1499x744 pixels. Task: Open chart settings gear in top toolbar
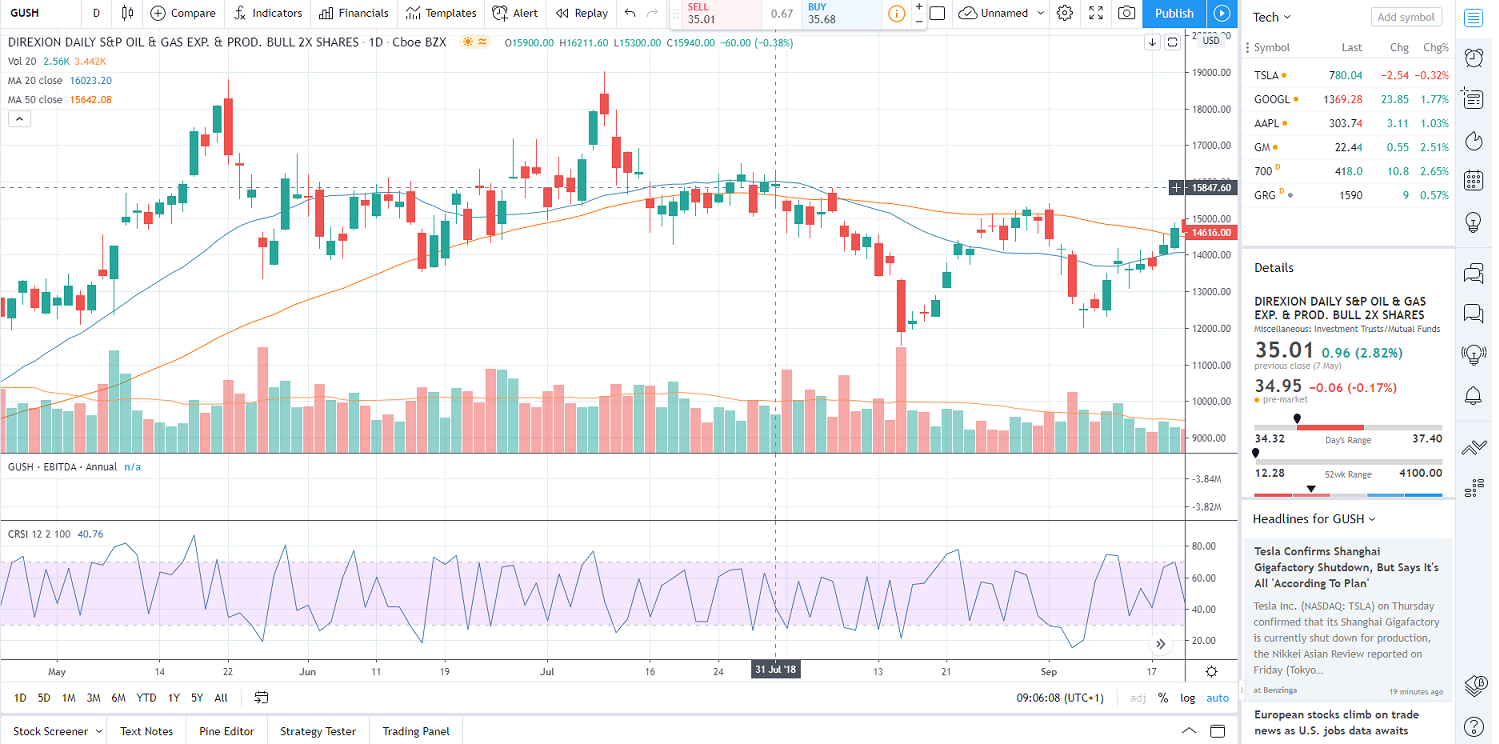(x=1065, y=13)
